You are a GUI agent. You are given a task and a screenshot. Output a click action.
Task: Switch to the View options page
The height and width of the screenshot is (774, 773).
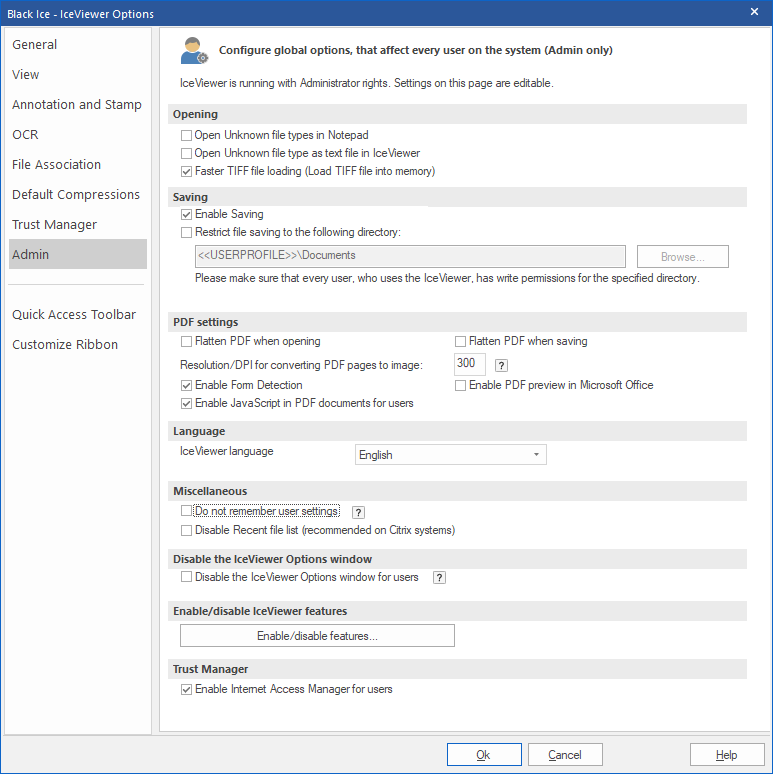tap(78, 75)
